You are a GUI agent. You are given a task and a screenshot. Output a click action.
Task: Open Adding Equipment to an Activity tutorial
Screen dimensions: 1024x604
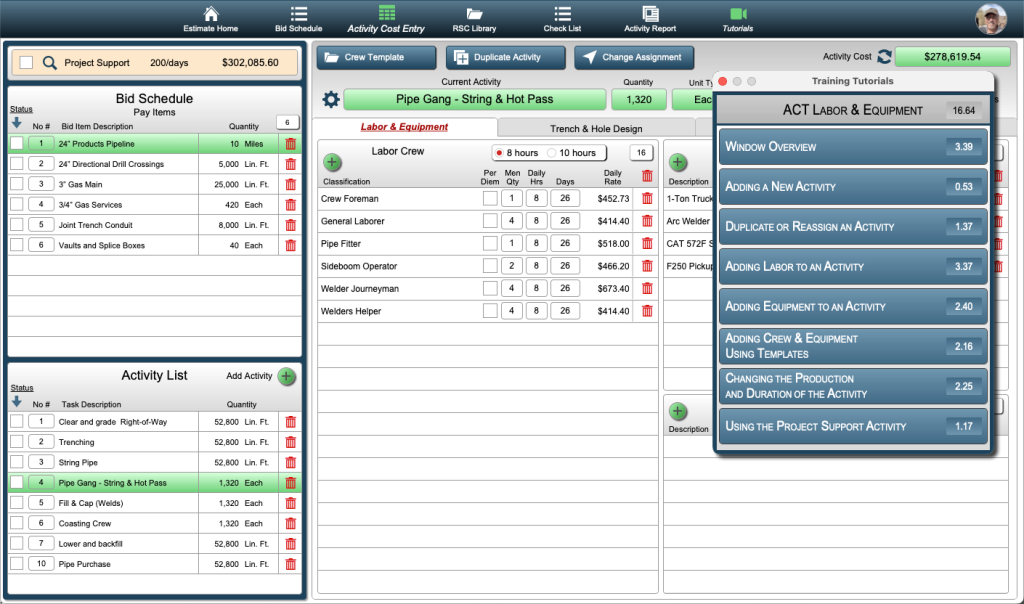click(x=853, y=306)
